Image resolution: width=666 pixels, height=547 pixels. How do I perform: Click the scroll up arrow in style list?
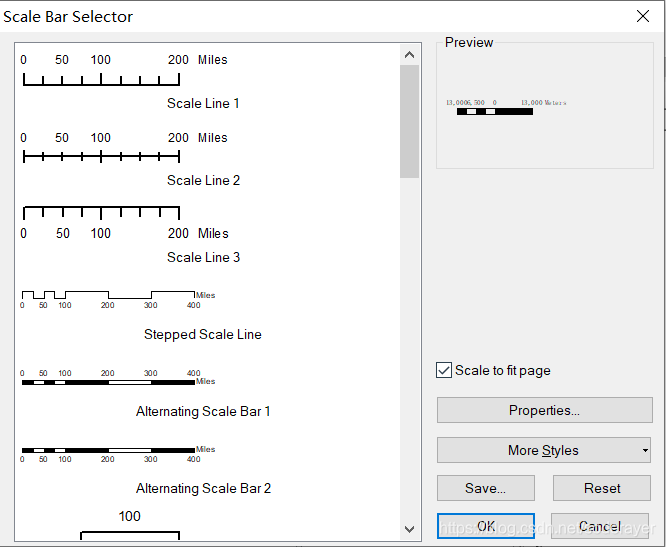[409, 55]
